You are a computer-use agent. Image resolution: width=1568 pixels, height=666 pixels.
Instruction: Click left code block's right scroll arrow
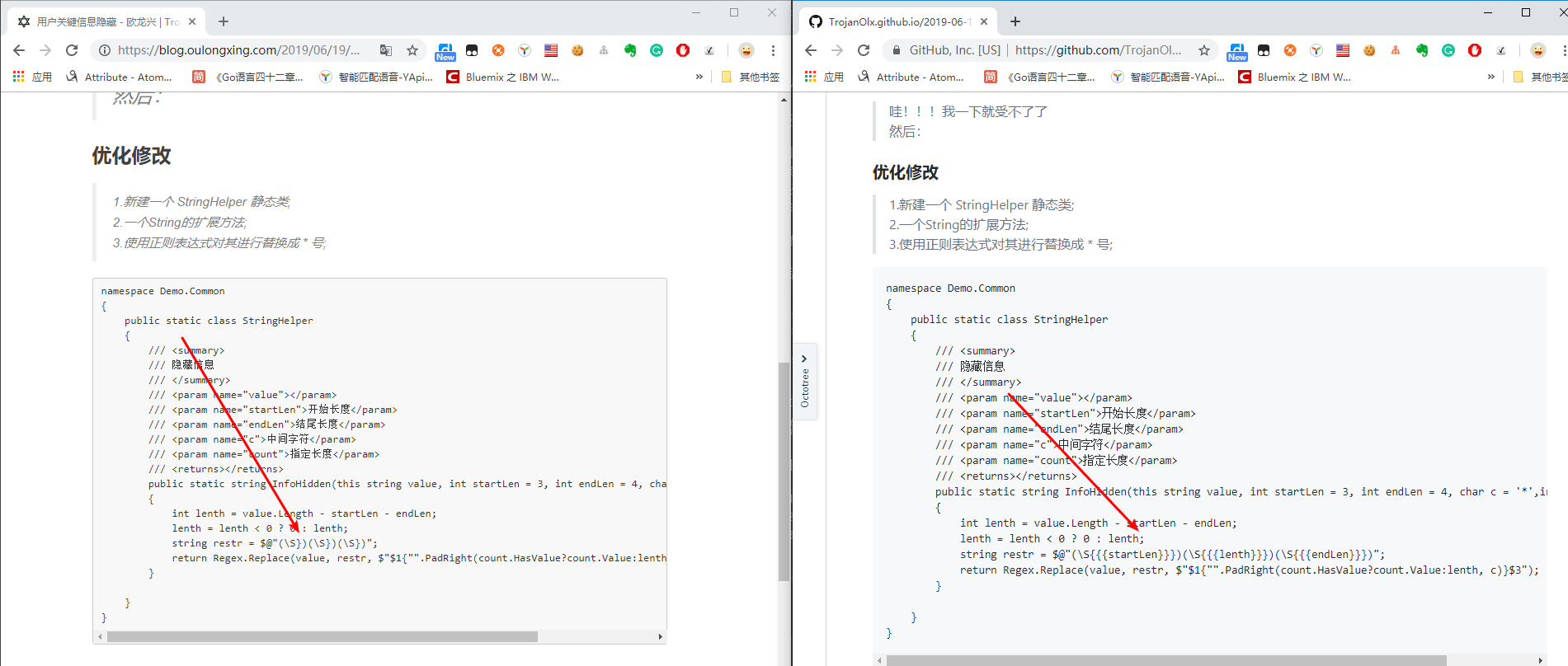pos(661,636)
